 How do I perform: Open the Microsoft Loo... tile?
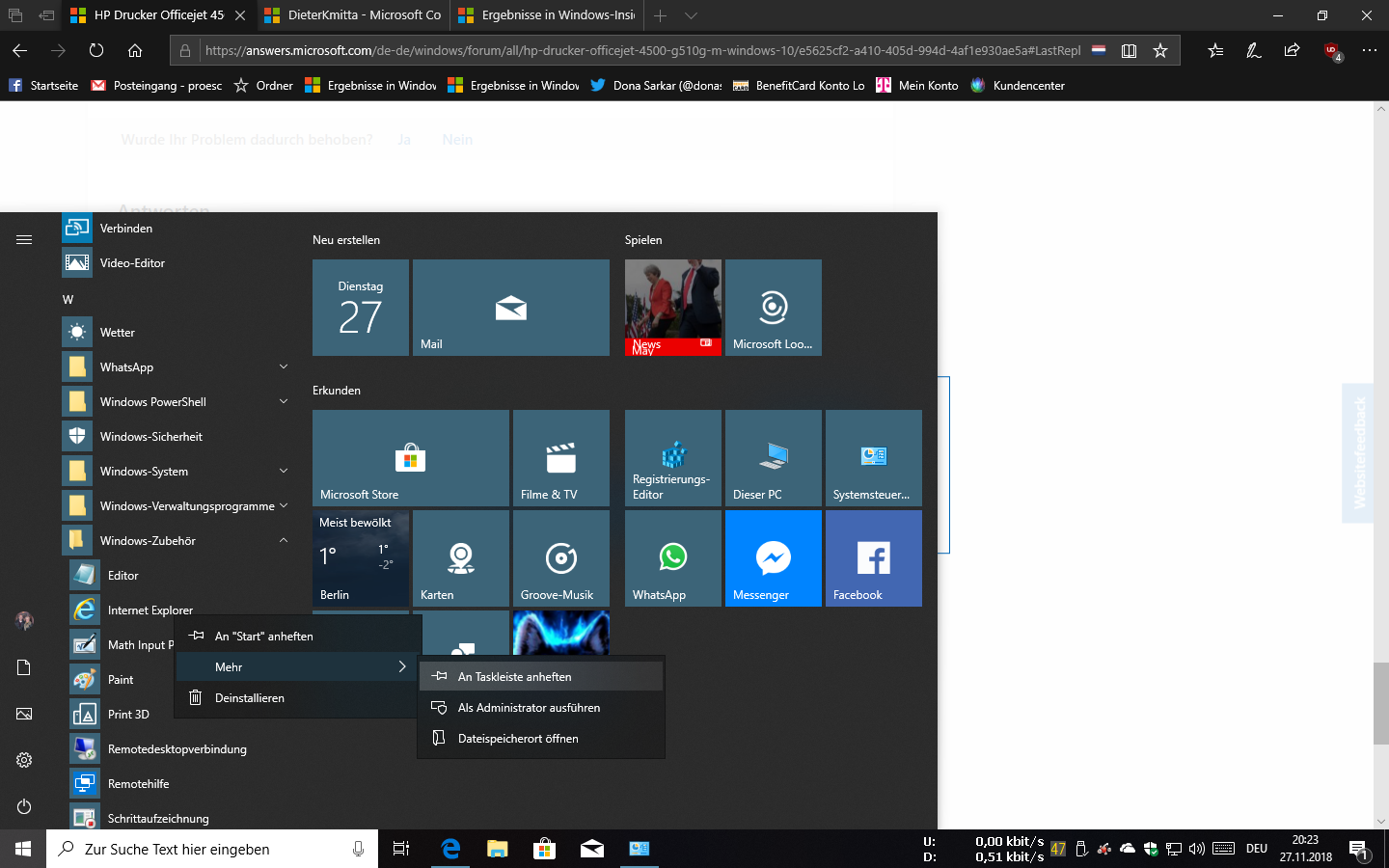click(x=774, y=308)
